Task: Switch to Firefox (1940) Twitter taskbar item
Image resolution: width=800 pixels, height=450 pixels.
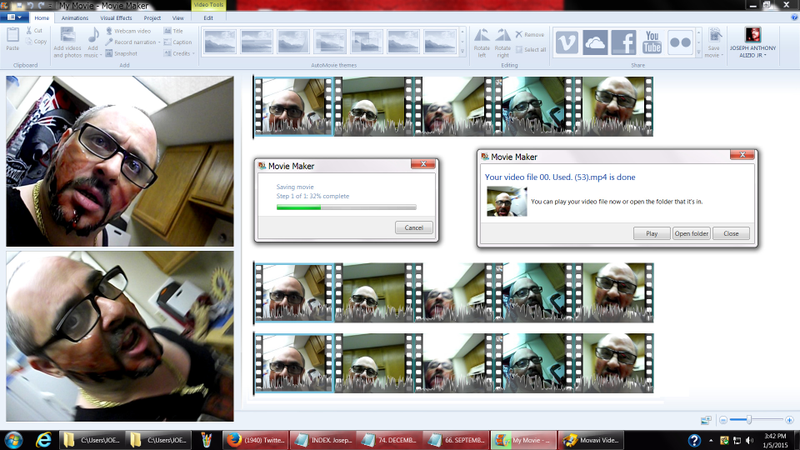Action: tap(256, 440)
